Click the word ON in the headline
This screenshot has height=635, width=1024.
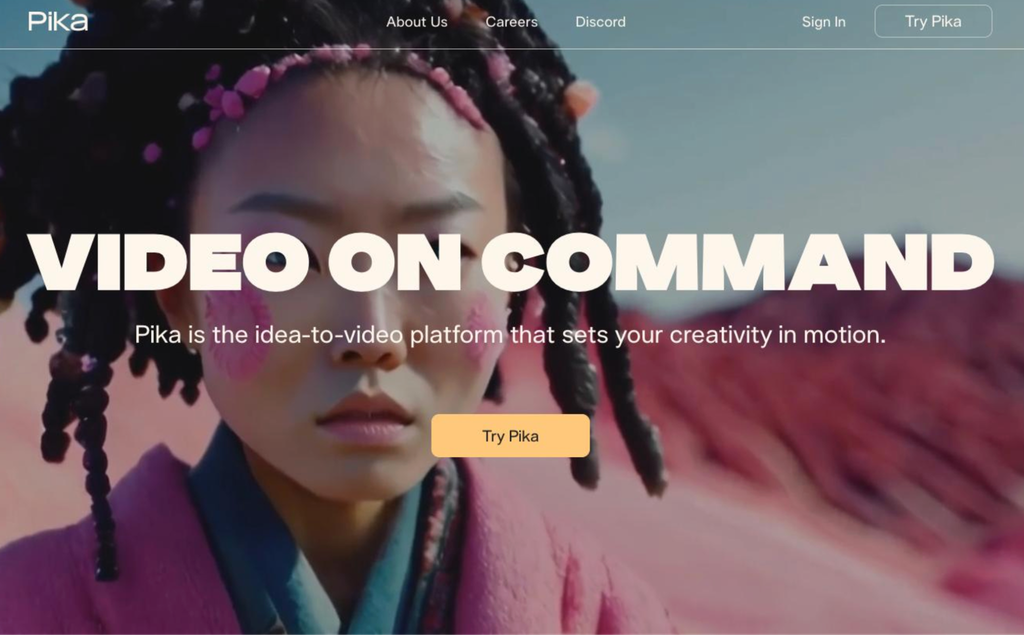point(395,262)
